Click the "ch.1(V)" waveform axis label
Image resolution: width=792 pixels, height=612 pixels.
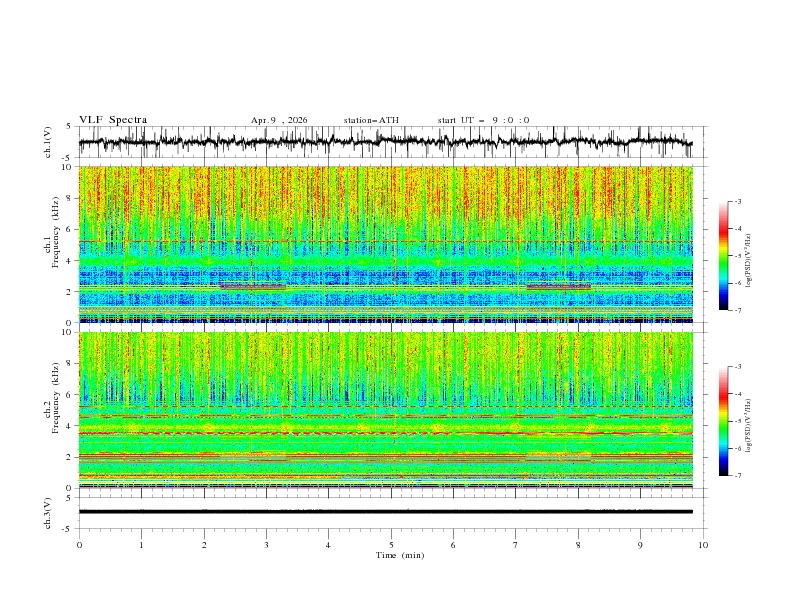point(48,142)
